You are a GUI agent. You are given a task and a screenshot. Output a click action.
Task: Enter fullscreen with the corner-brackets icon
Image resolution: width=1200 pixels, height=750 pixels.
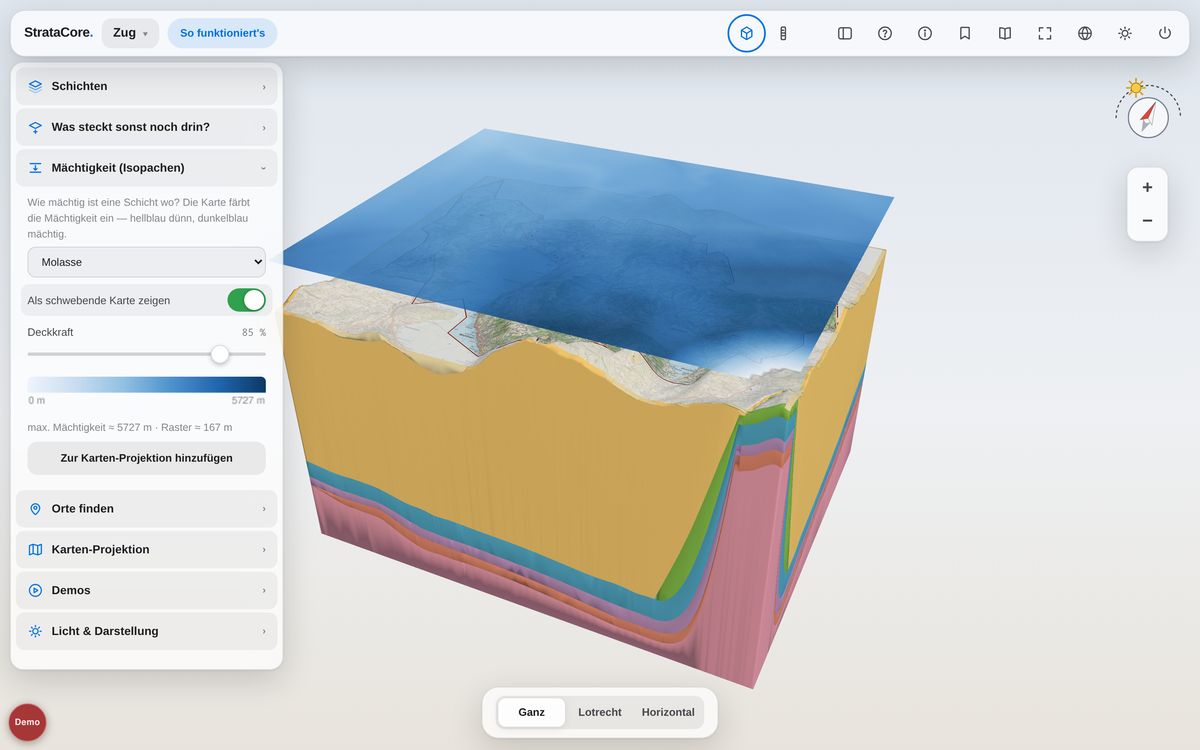click(x=1045, y=33)
